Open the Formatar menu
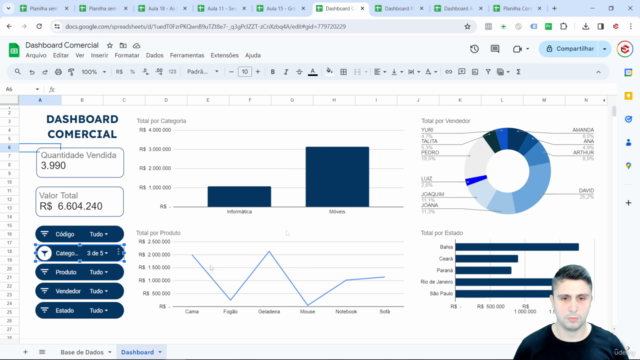Screen dimensions: 640x360 click(x=127, y=56)
